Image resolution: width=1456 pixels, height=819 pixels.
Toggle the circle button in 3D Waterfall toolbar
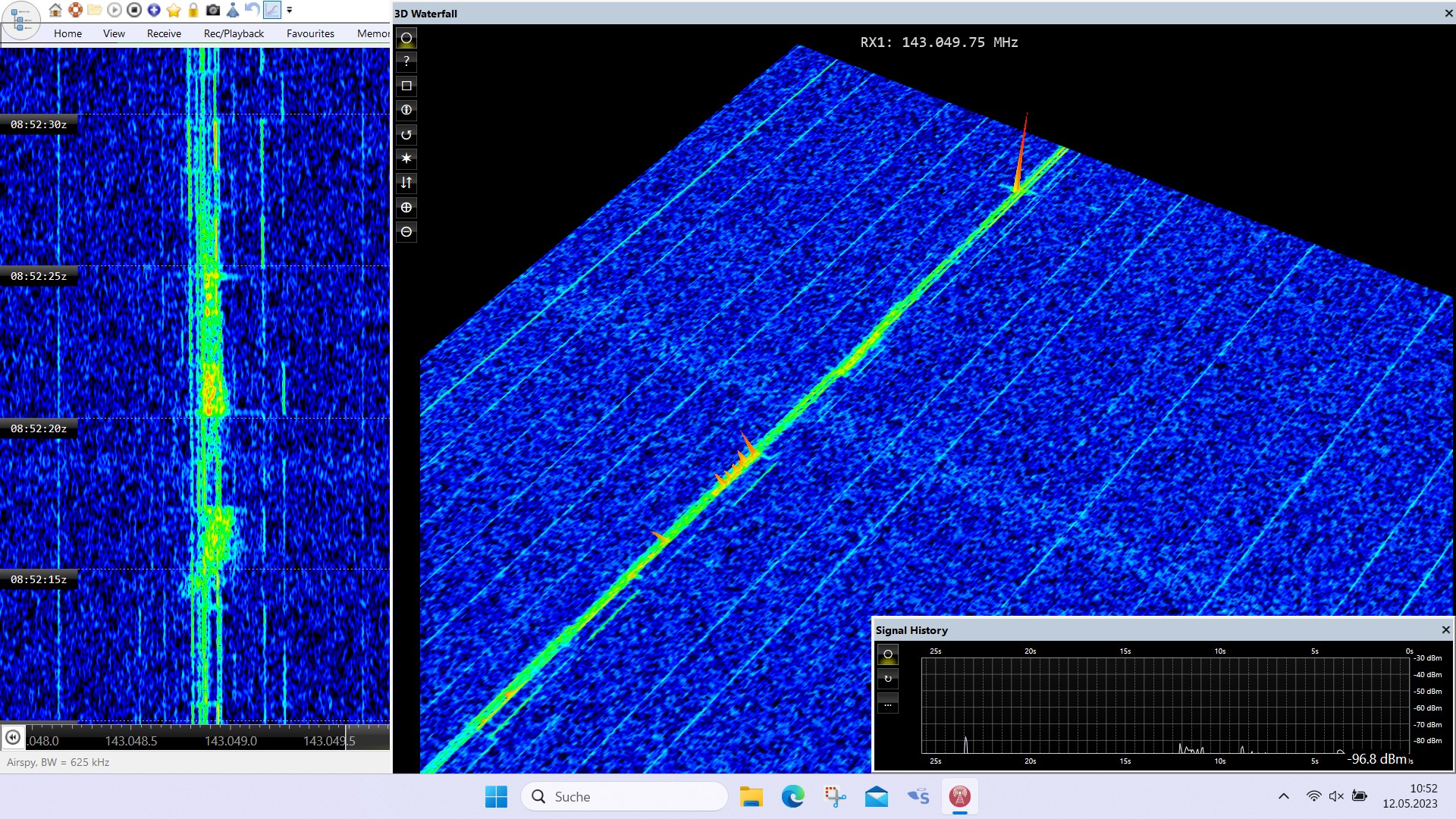click(x=406, y=38)
